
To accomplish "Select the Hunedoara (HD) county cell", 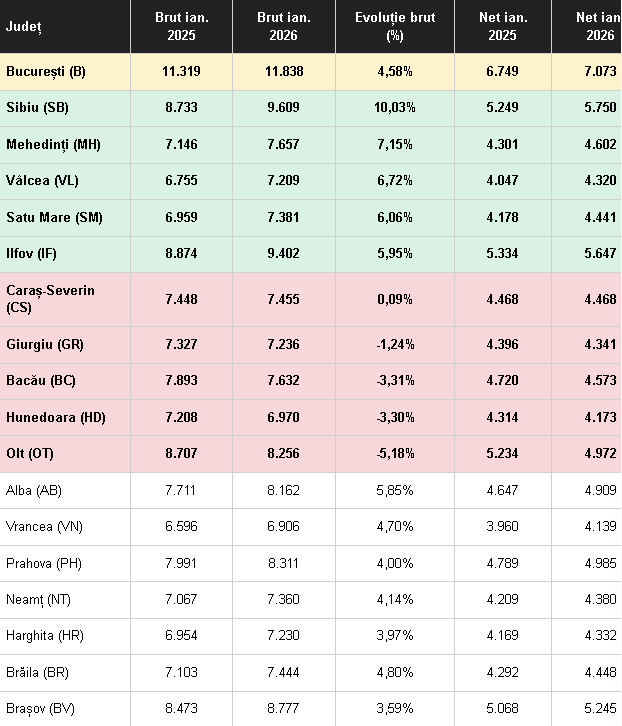I will (56, 417).
